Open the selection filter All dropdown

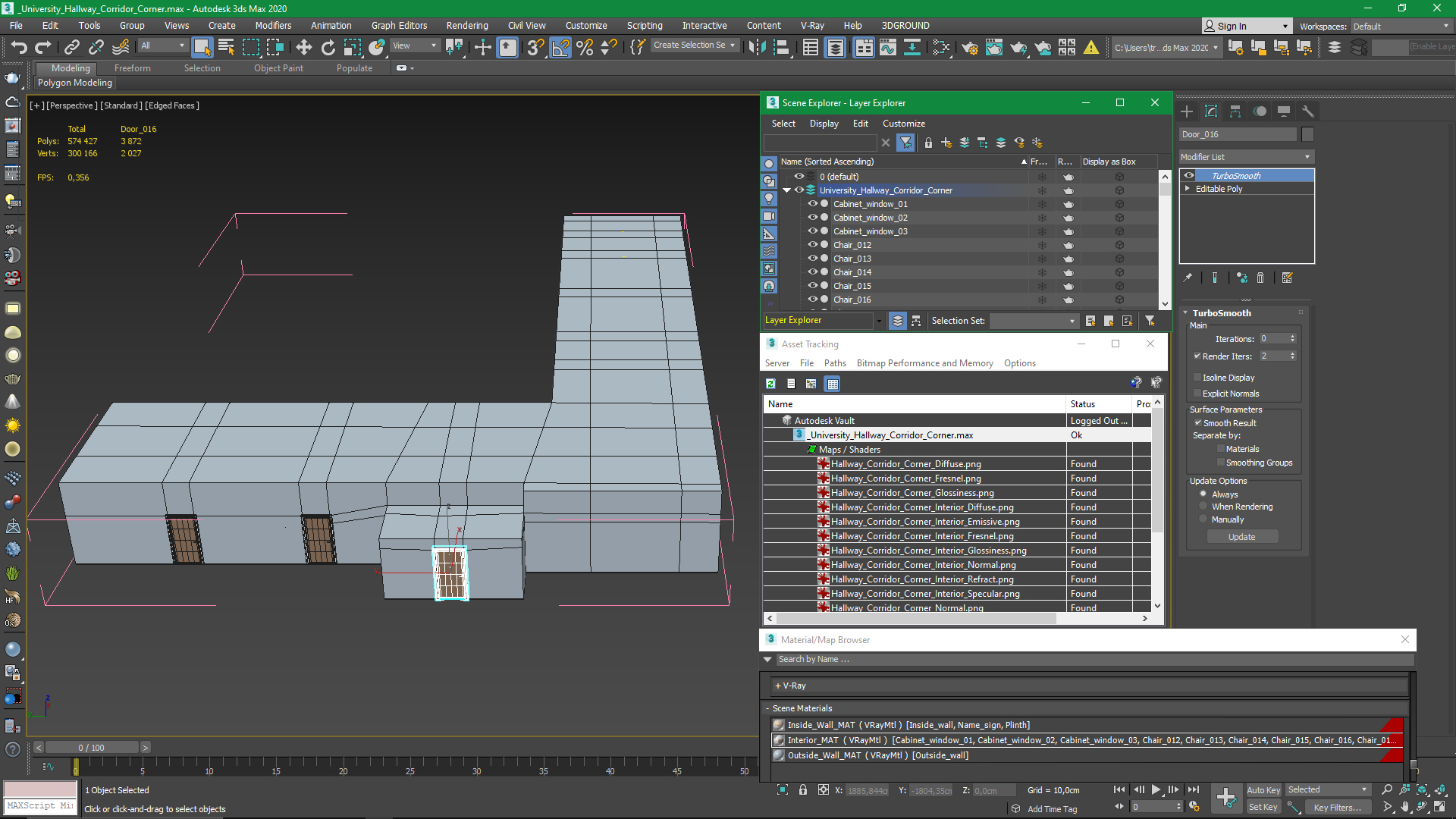pos(162,46)
